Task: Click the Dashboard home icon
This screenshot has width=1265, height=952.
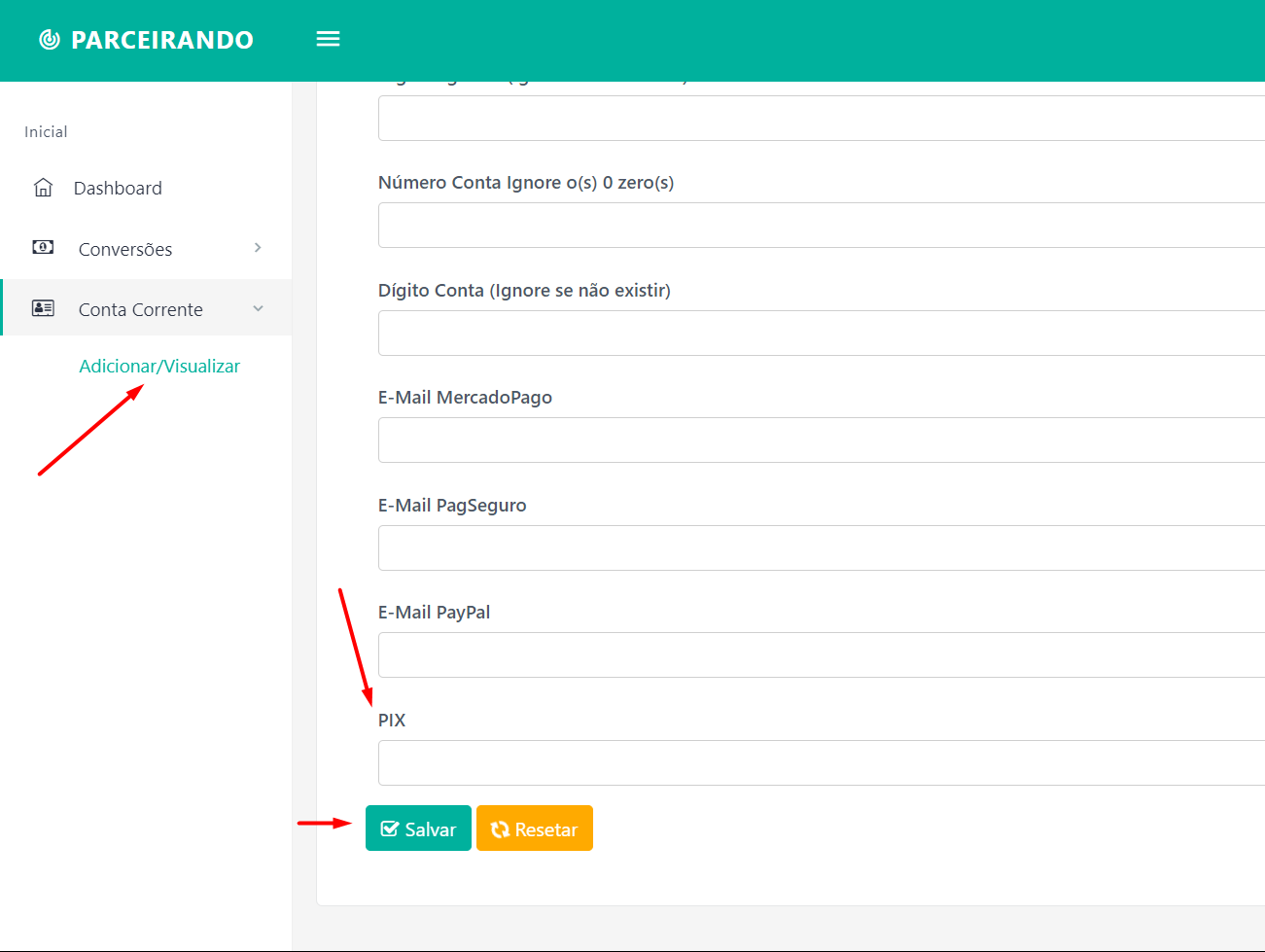Action: (x=43, y=188)
